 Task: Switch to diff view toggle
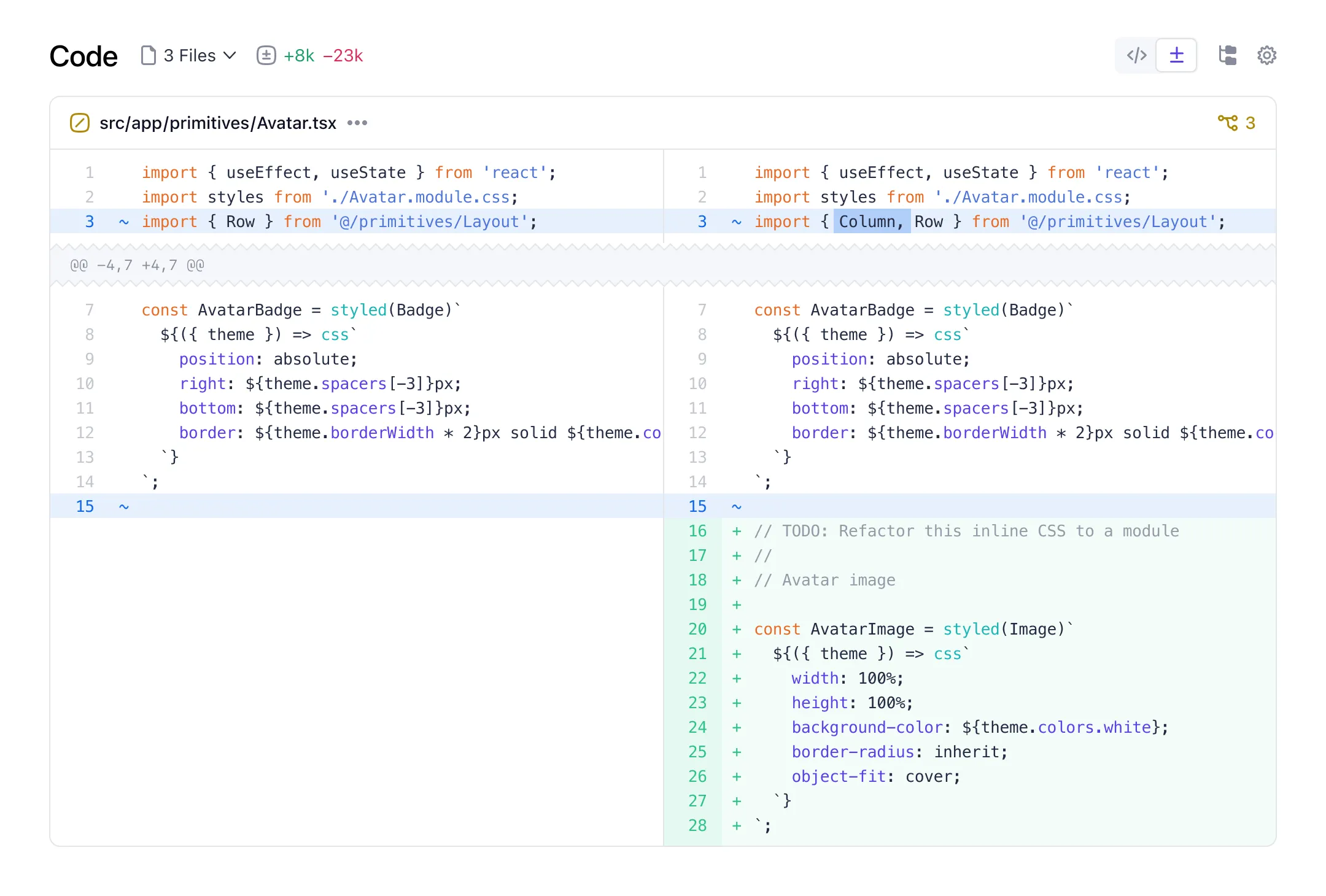pyautogui.click(x=1176, y=55)
